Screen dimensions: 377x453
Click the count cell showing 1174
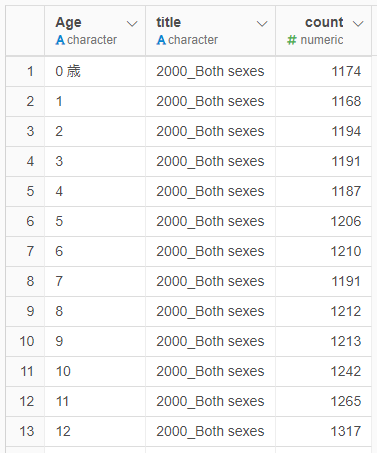[324, 71]
